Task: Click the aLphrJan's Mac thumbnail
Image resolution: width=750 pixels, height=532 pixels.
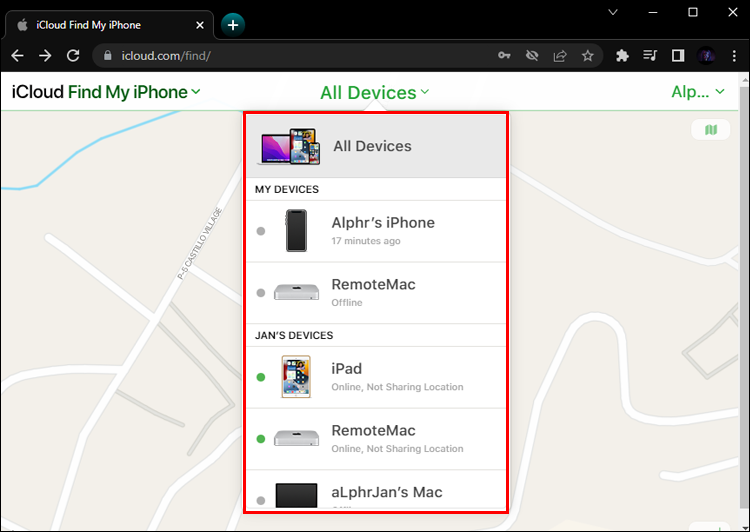Action: pyautogui.click(x=296, y=496)
